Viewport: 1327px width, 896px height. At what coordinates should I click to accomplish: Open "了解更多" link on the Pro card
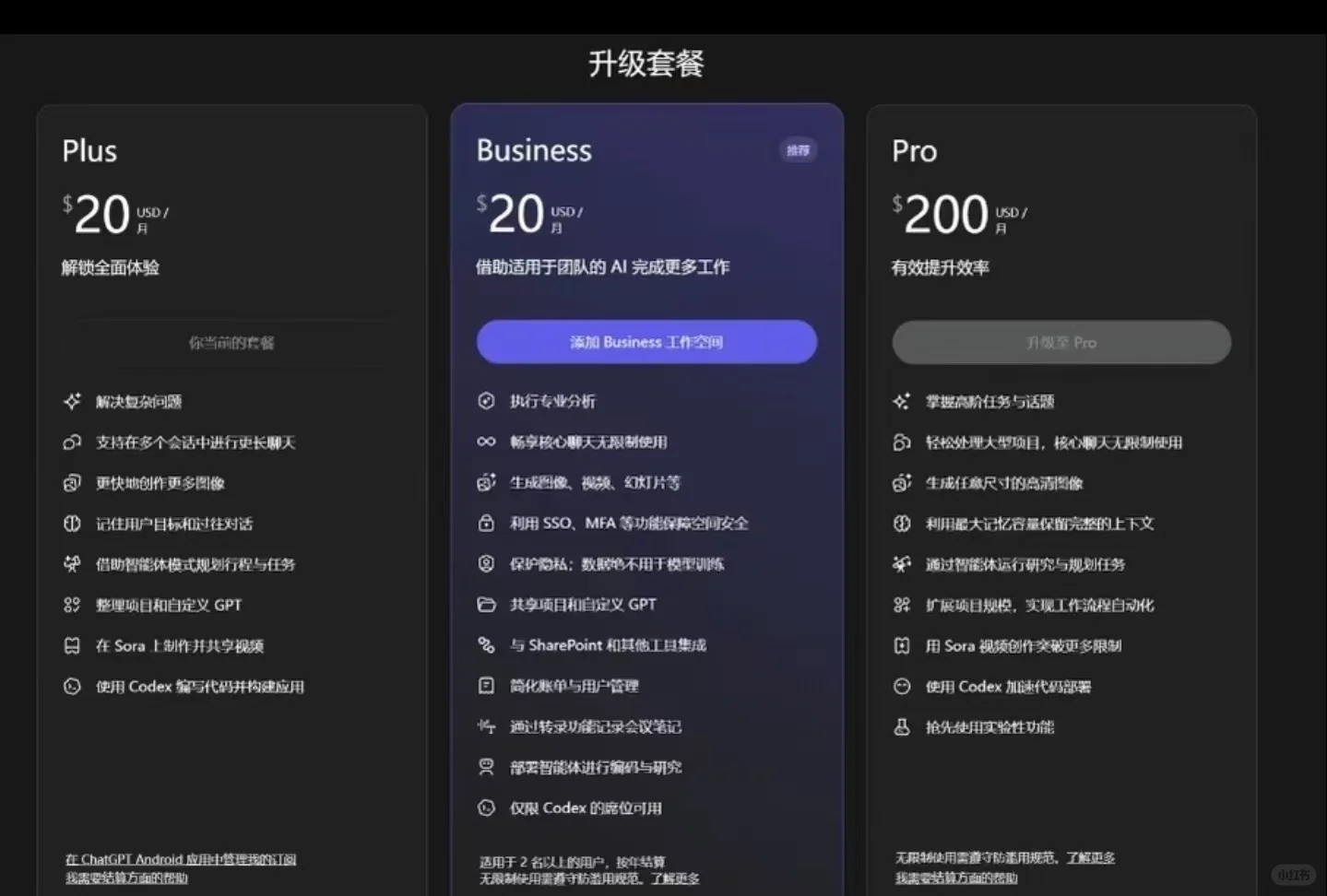(x=1091, y=858)
